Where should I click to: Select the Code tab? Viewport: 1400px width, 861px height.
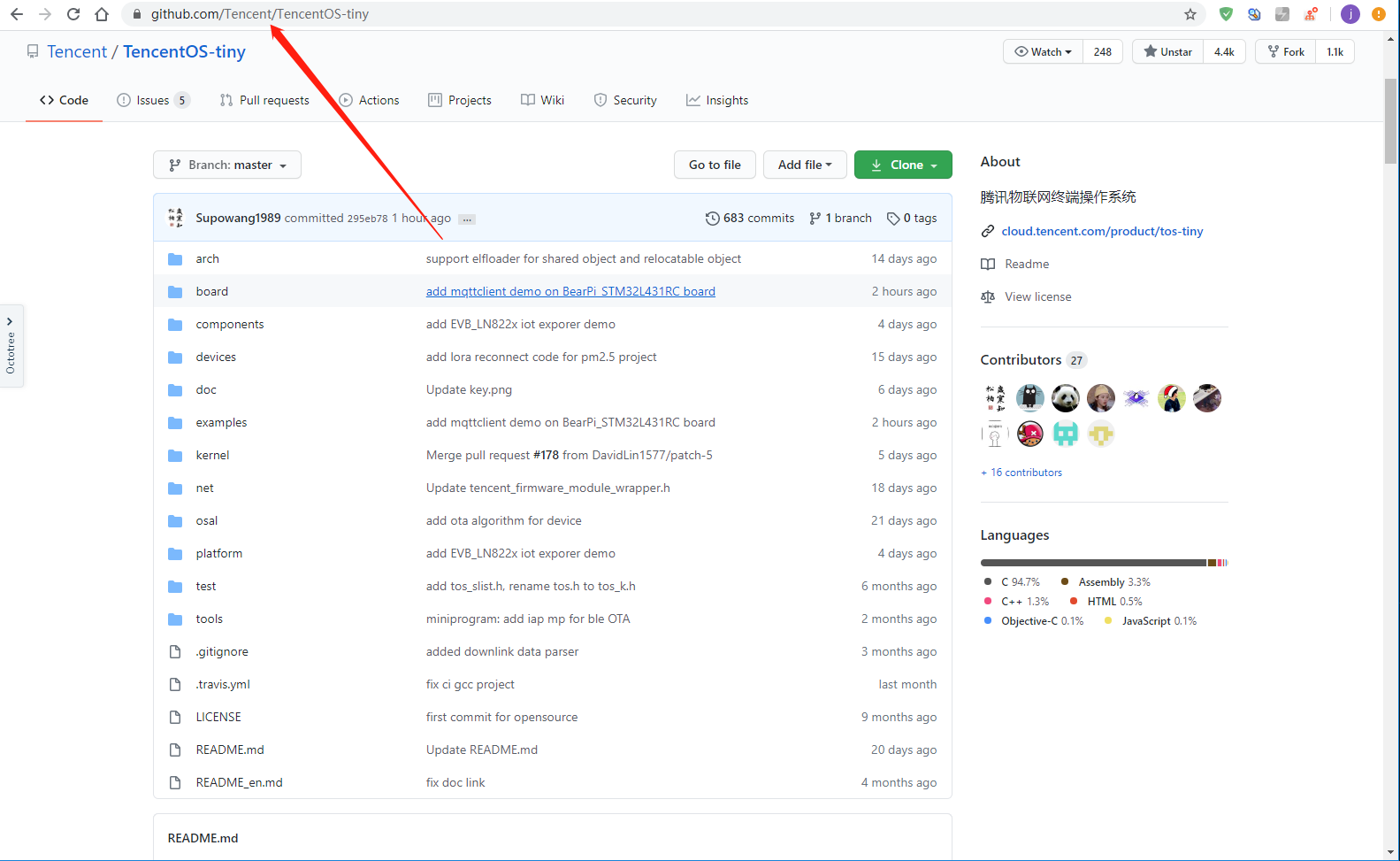64,100
